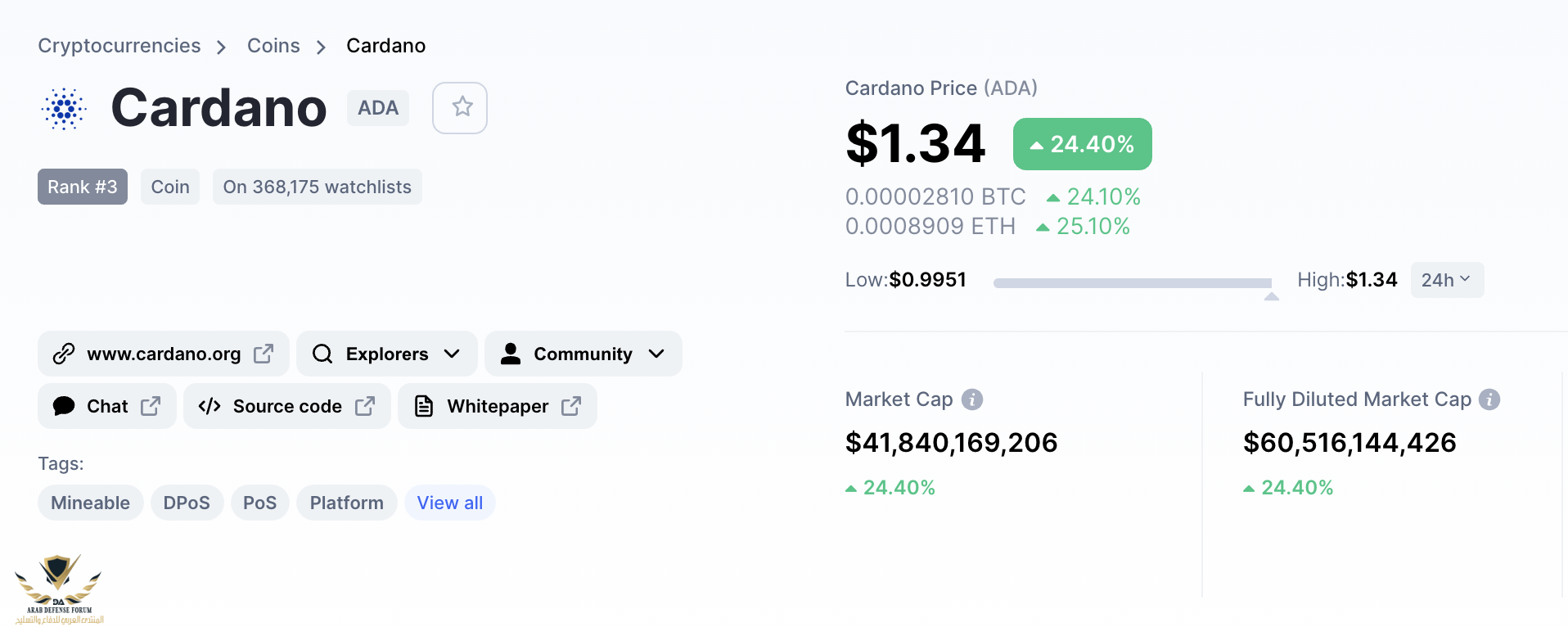Screen dimensions: 1568x627
Task: Expand the Community dropdown
Action: pos(656,354)
